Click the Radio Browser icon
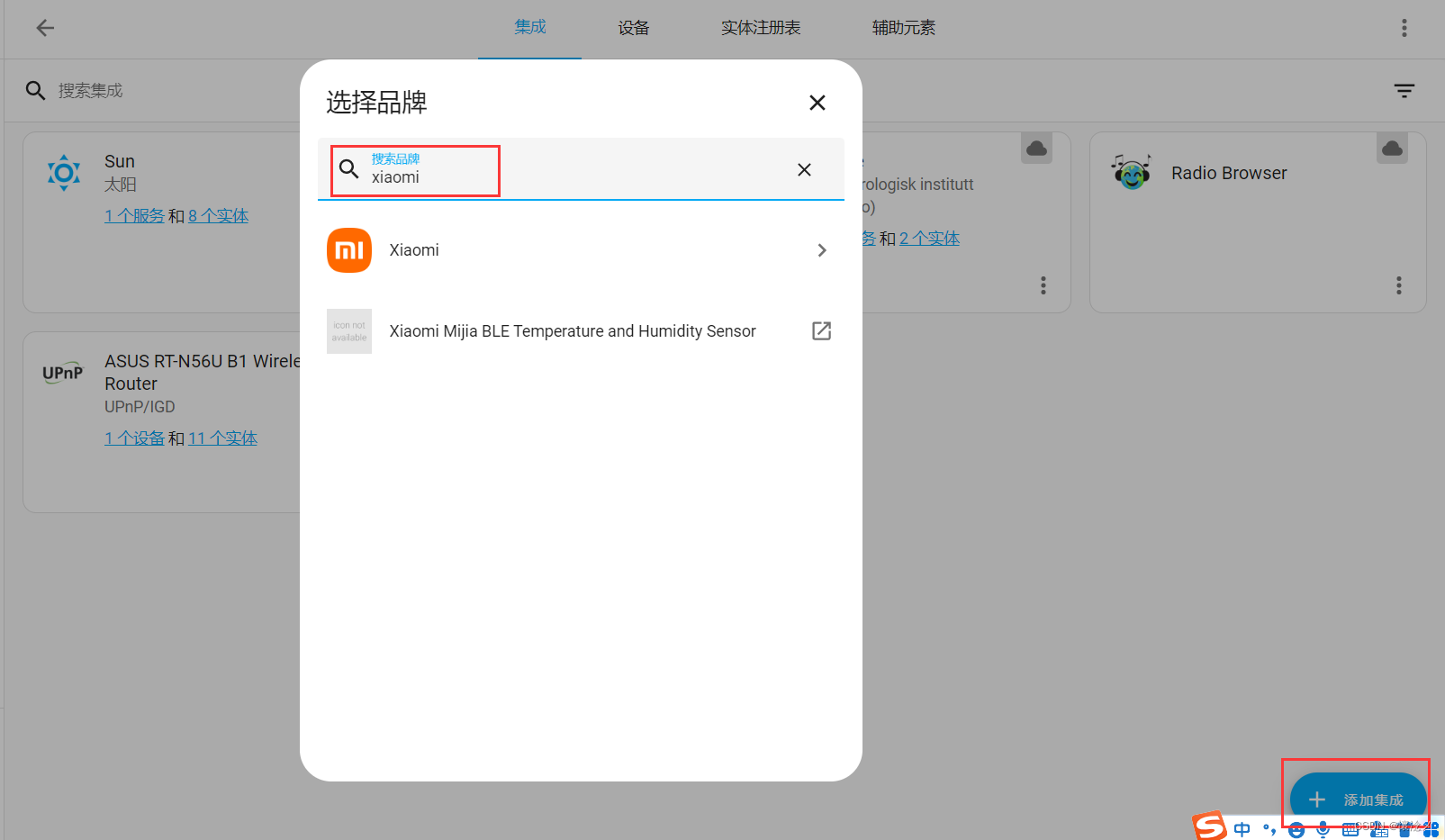Viewport: 1445px width, 840px height. (x=1132, y=171)
